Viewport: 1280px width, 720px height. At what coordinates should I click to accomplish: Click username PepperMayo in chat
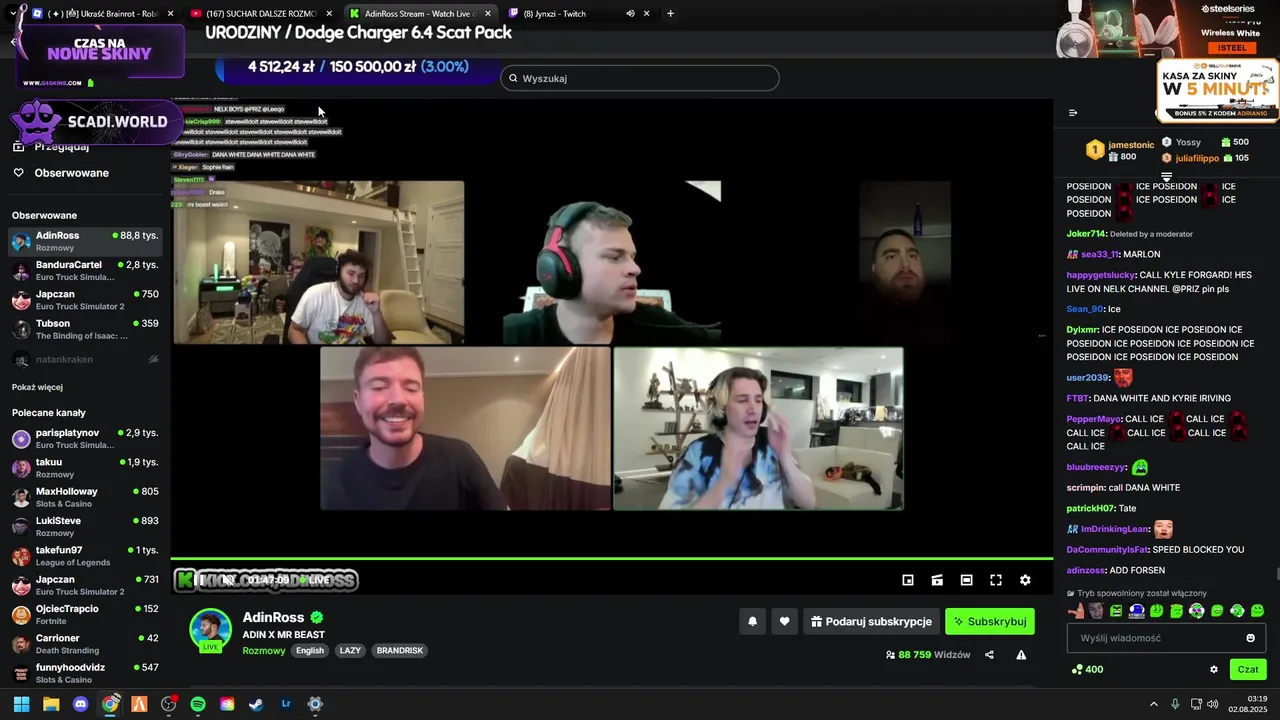(x=1094, y=419)
